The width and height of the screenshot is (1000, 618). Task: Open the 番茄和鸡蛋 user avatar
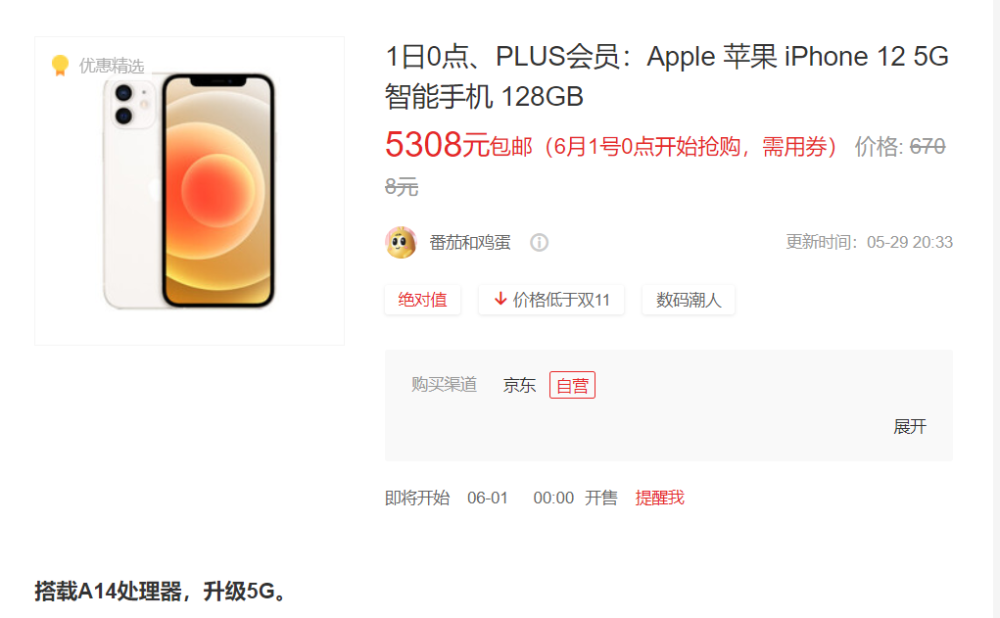point(401,242)
